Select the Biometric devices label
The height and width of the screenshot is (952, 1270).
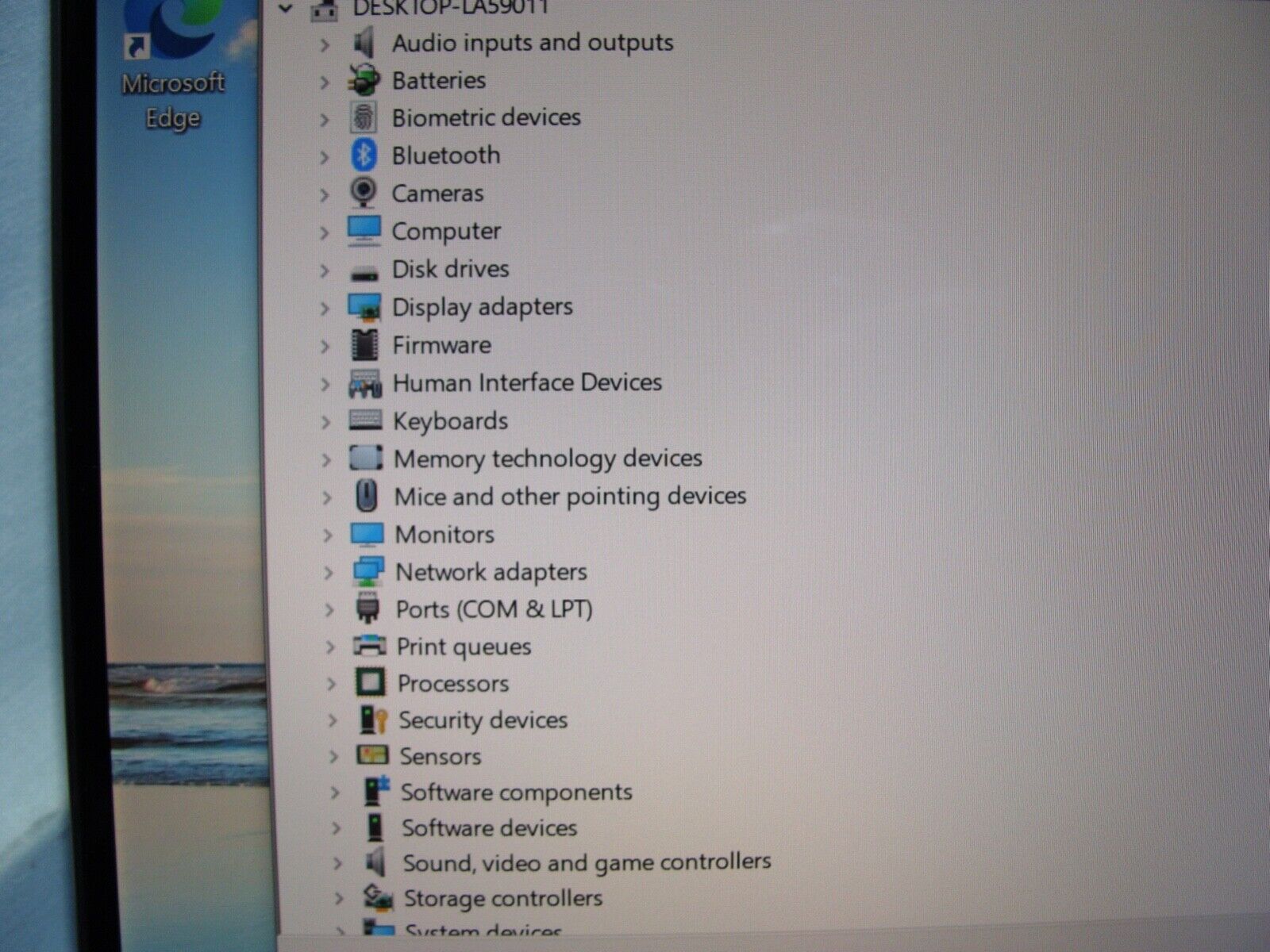[x=486, y=117]
